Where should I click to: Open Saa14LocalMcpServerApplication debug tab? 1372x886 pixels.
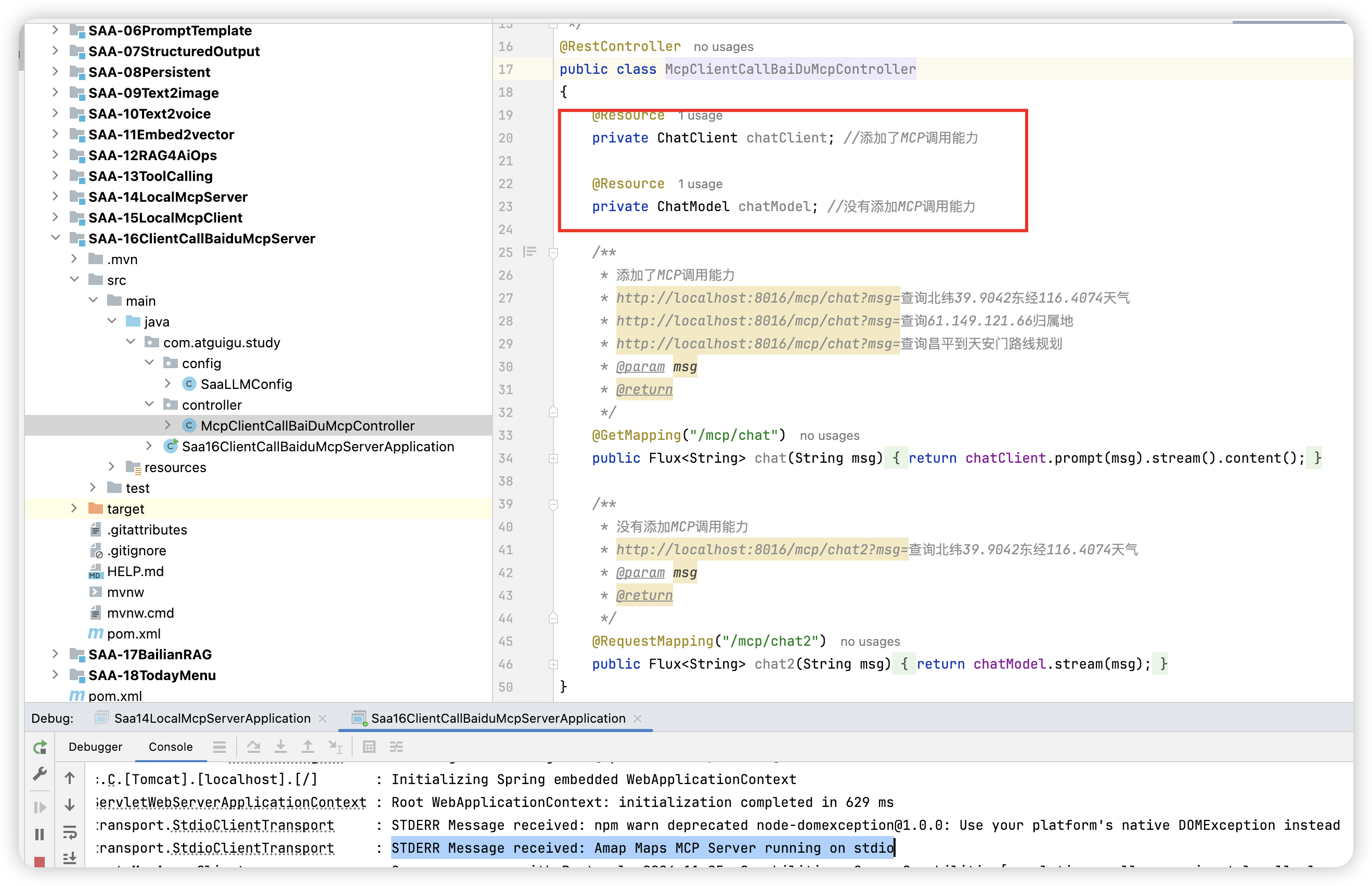pyautogui.click(x=212, y=718)
